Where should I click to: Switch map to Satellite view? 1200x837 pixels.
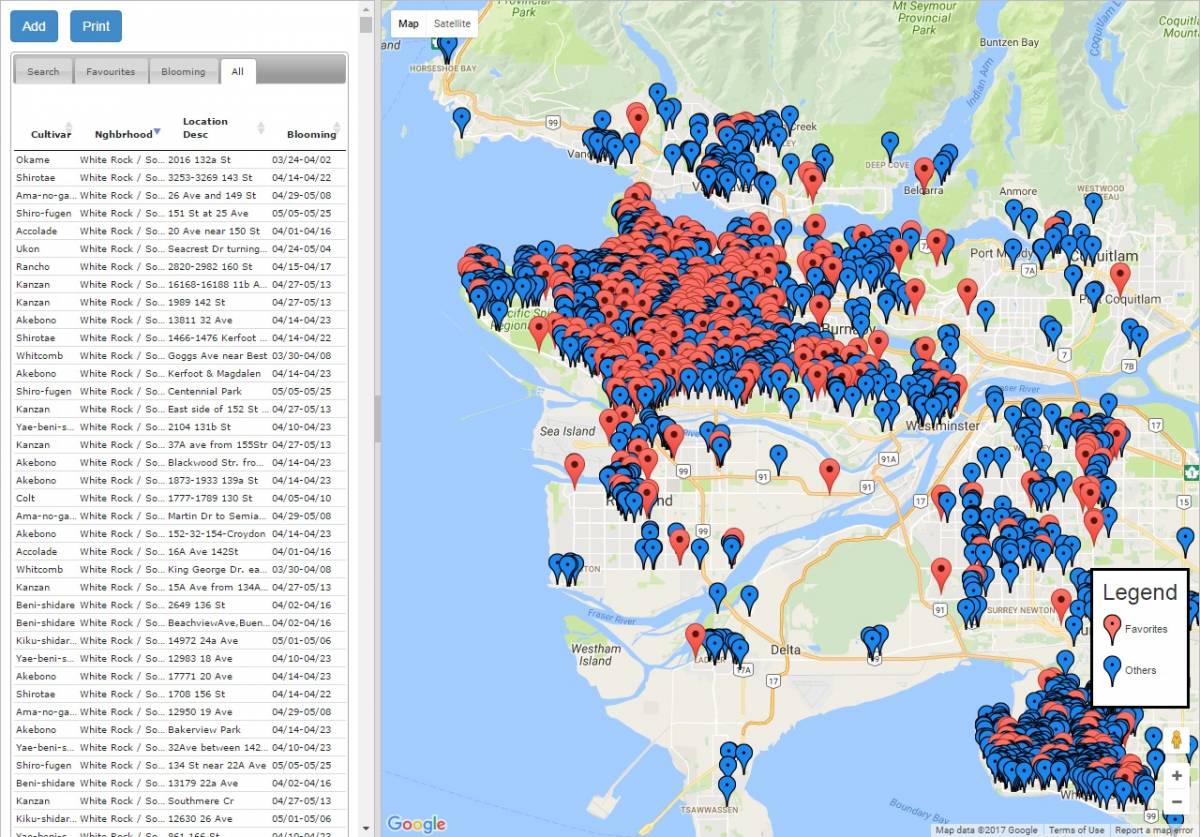[x=452, y=24]
